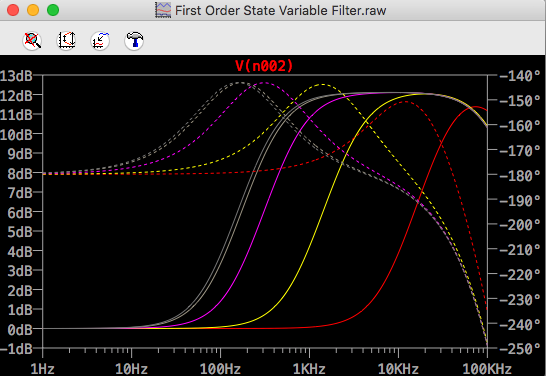Click the -220° phase axis label
The height and width of the screenshot is (376, 546).
click(x=520, y=274)
